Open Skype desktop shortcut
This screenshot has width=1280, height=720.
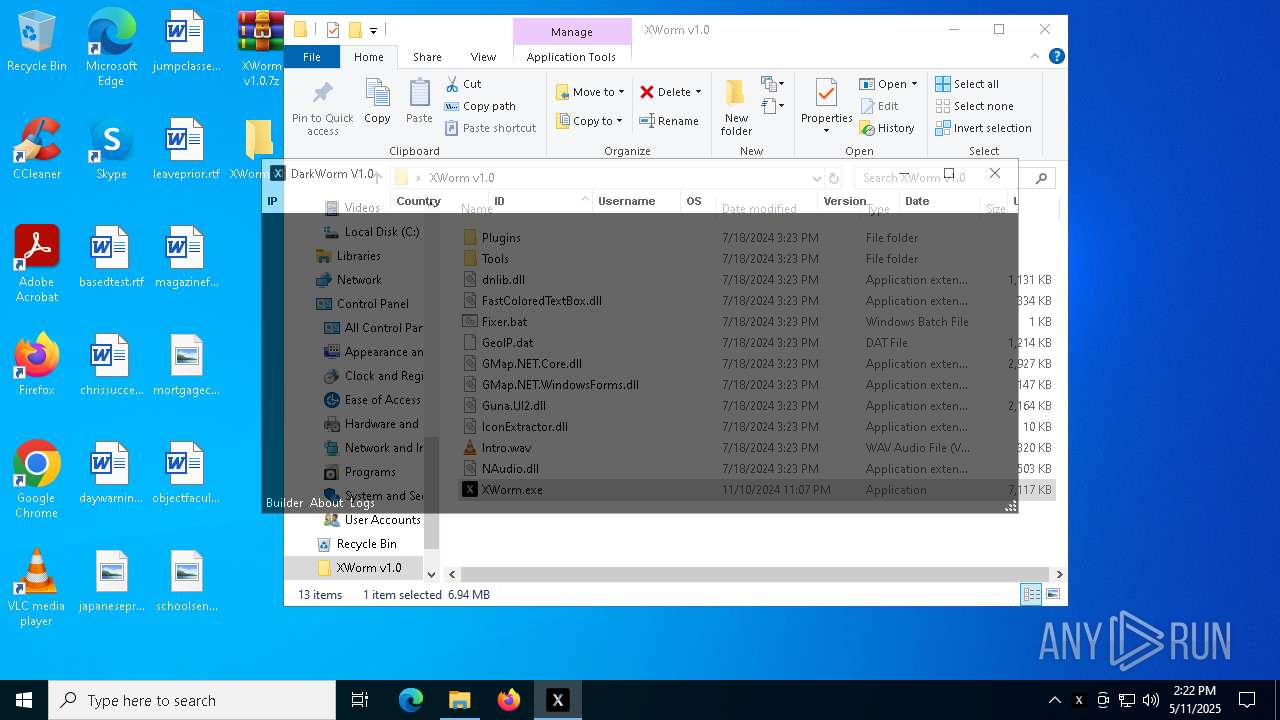[x=111, y=149]
